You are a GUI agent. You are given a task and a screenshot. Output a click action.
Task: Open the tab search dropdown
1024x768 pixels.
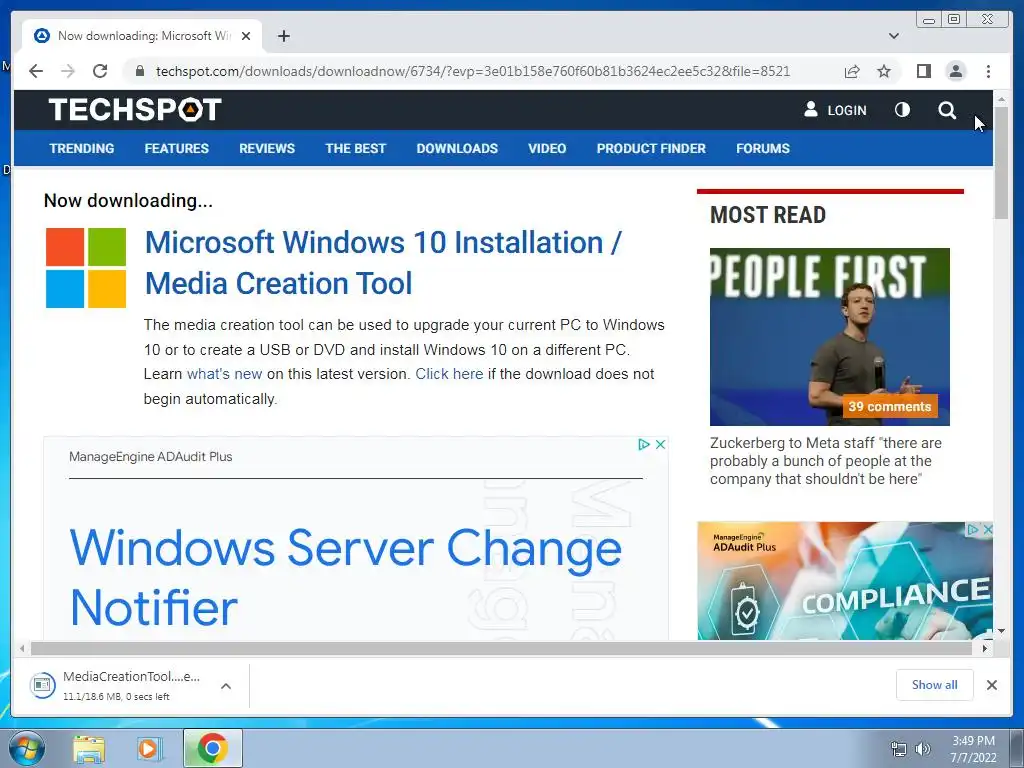pyautogui.click(x=893, y=36)
